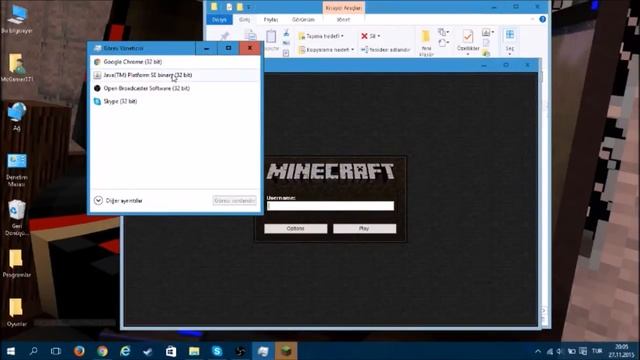This screenshot has height=360, width=640.
Task: Switch to the Giriş ribbon tab
Action: 244,20
